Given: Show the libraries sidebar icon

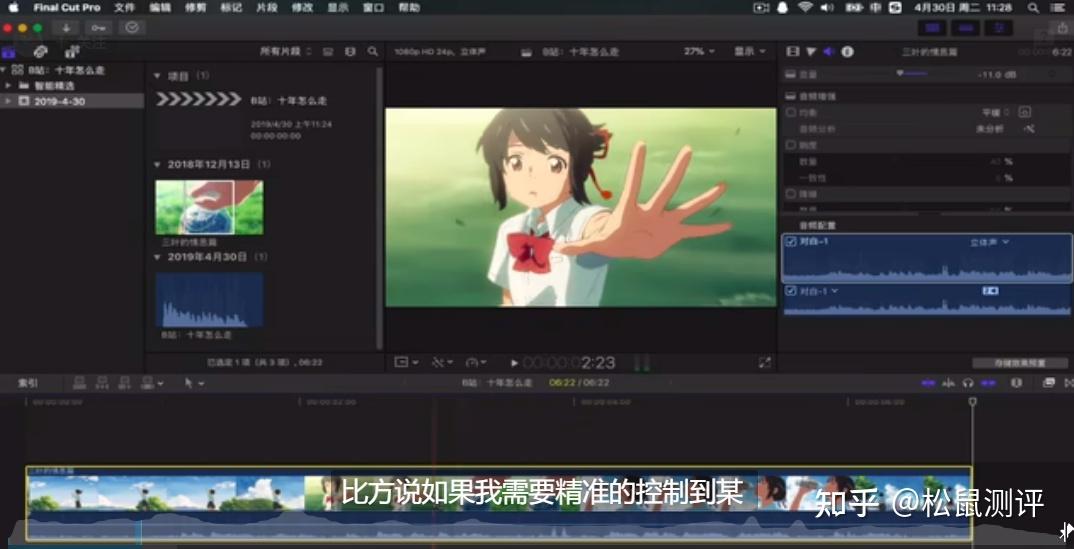Looking at the screenshot, I should click(x=8, y=52).
